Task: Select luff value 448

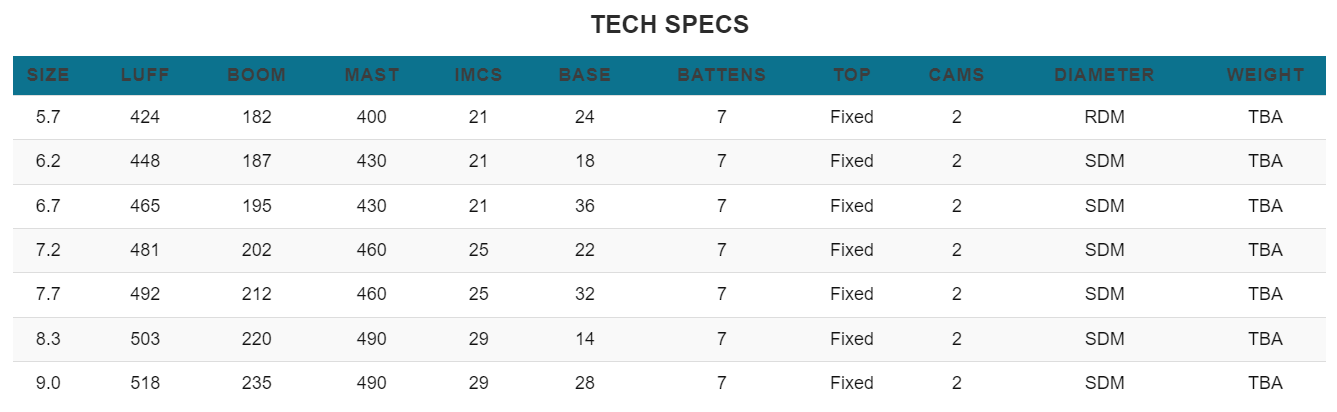Action: coord(145,161)
